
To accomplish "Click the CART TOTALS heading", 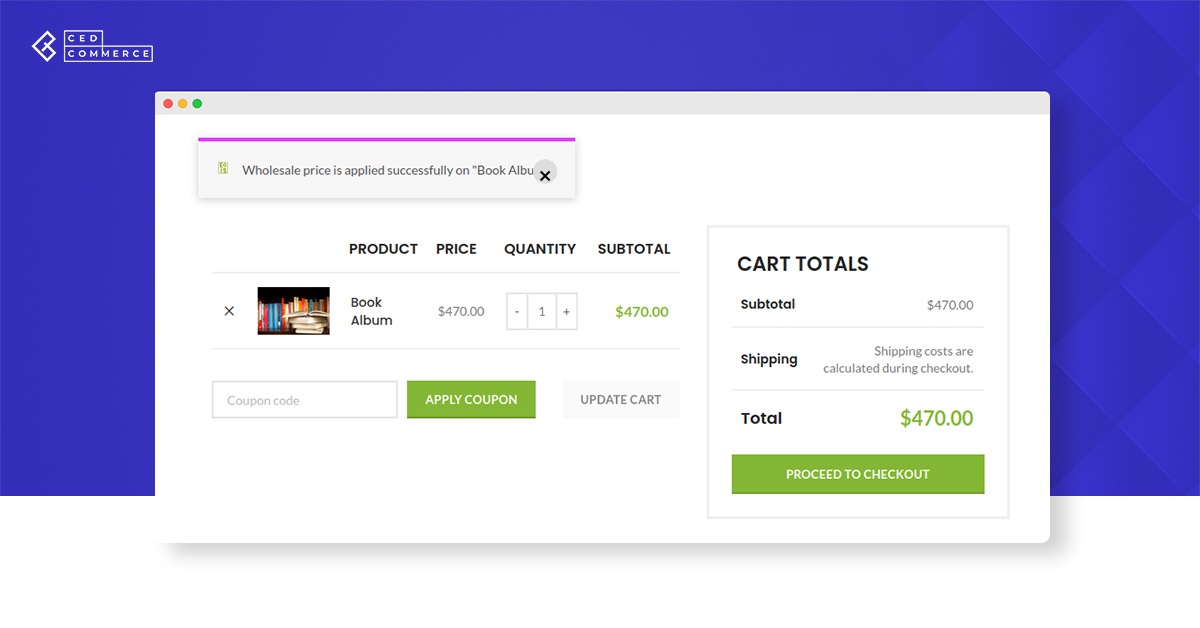I will tap(803, 264).
